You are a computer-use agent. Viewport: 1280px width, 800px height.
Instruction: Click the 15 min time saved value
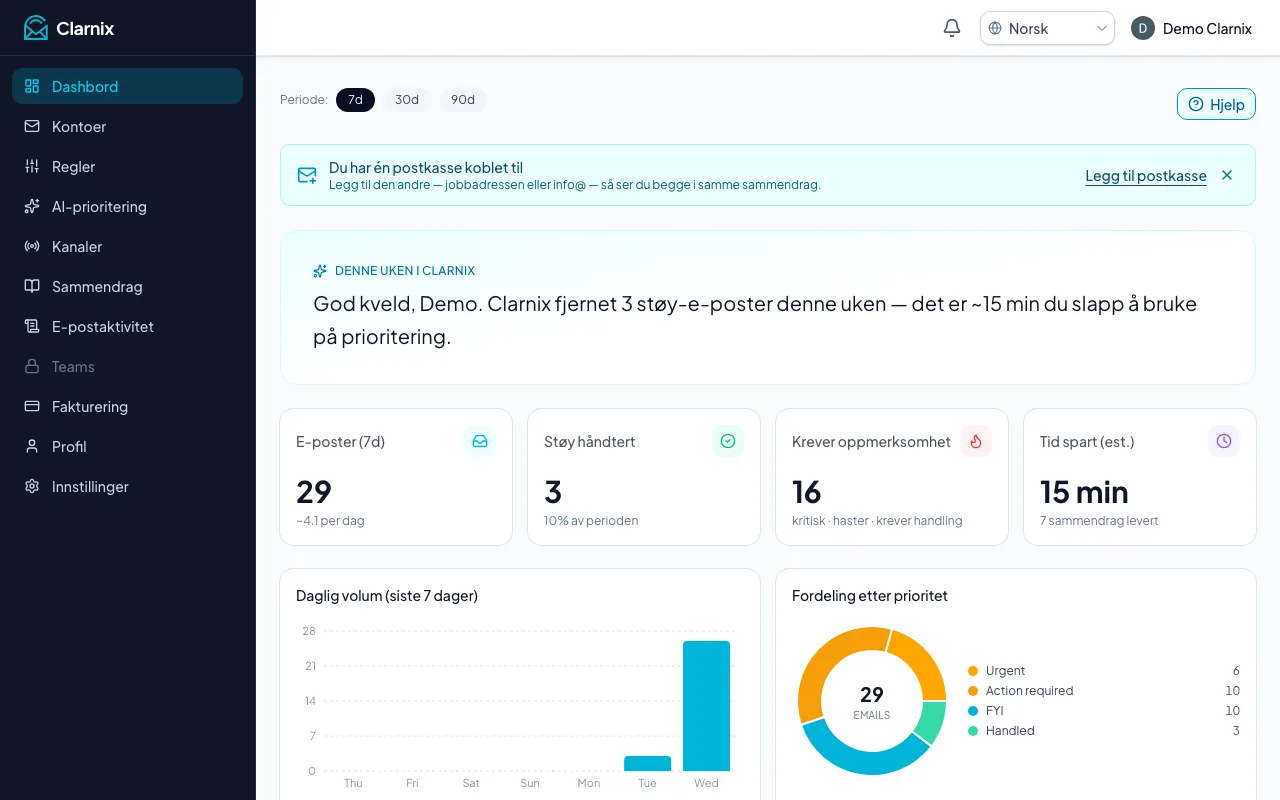pos(1084,492)
